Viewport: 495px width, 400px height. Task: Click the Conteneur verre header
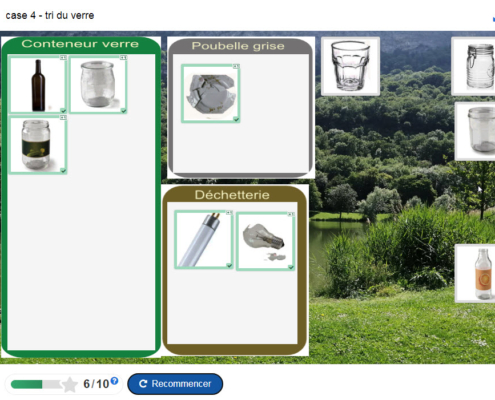pyautogui.click(x=80, y=44)
